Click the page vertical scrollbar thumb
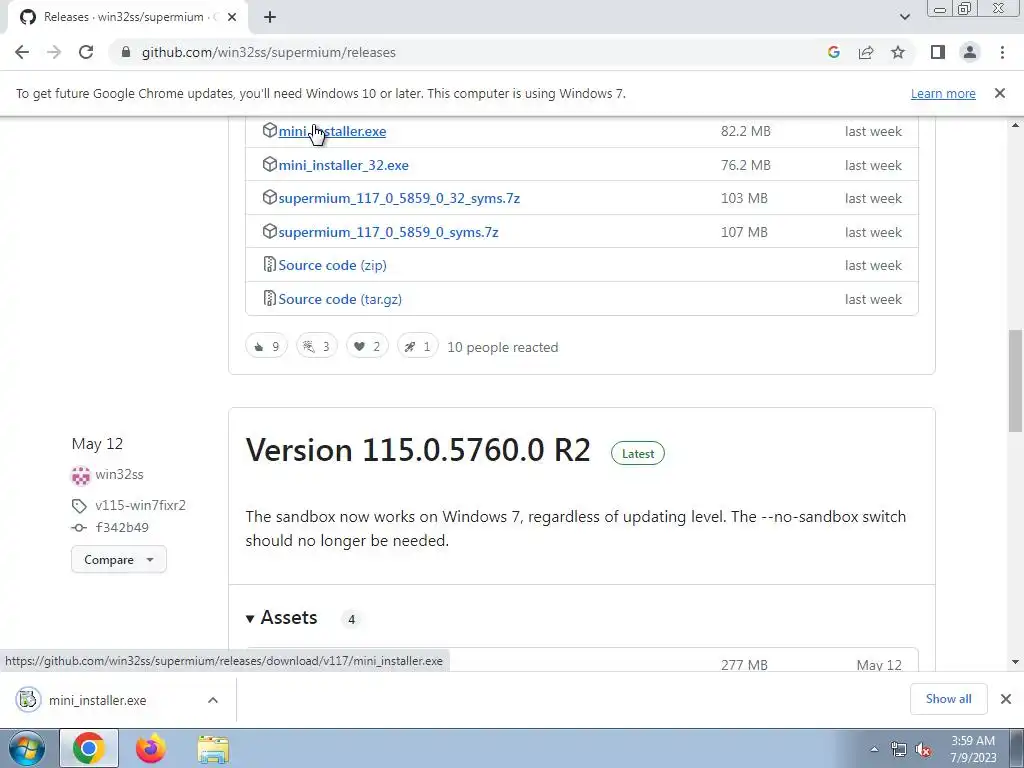The height and width of the screenshot is (768, 1024). click(1015, 381)
